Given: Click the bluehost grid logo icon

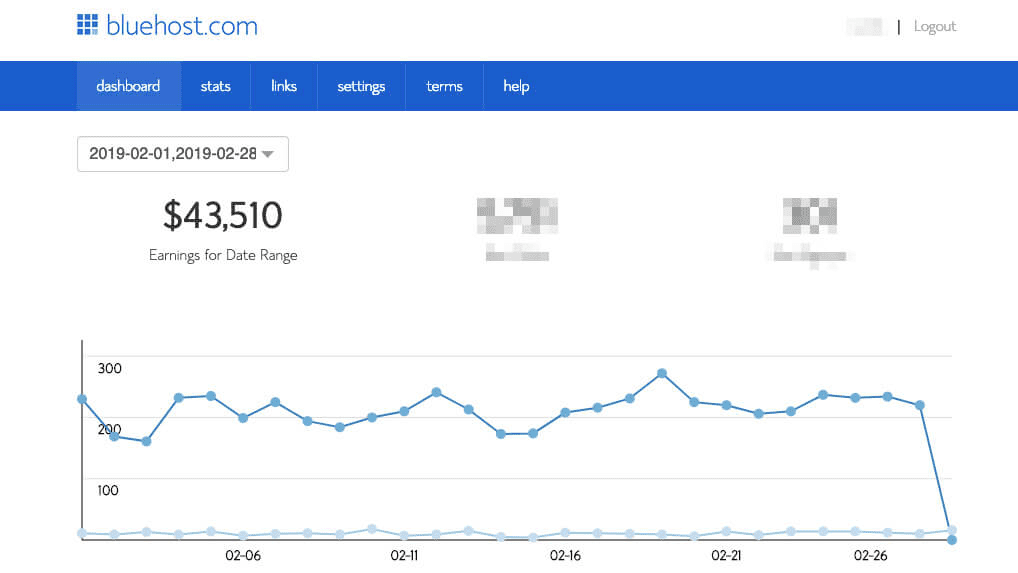Looking at the screenshot, I should 87,25.
